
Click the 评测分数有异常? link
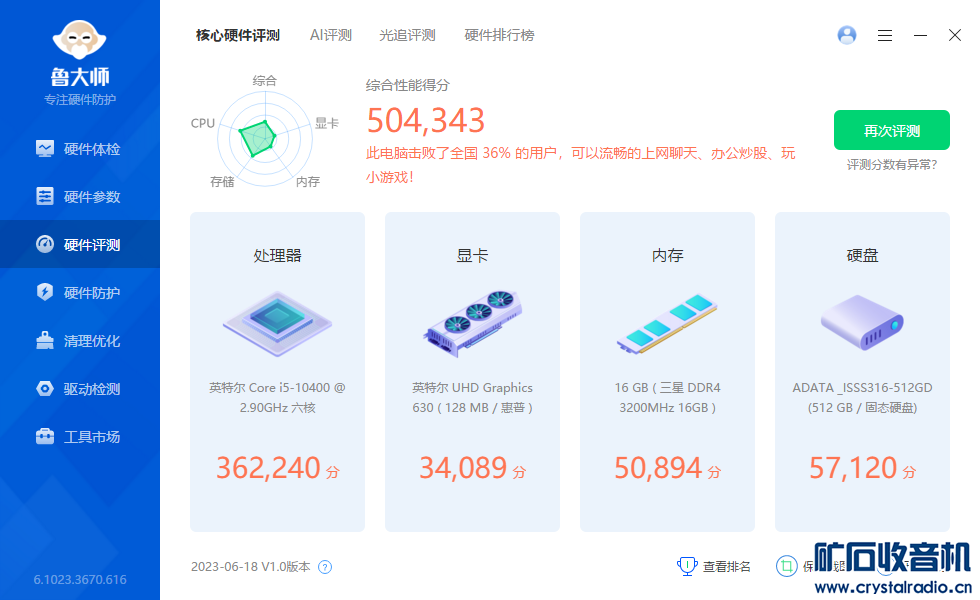892,165
